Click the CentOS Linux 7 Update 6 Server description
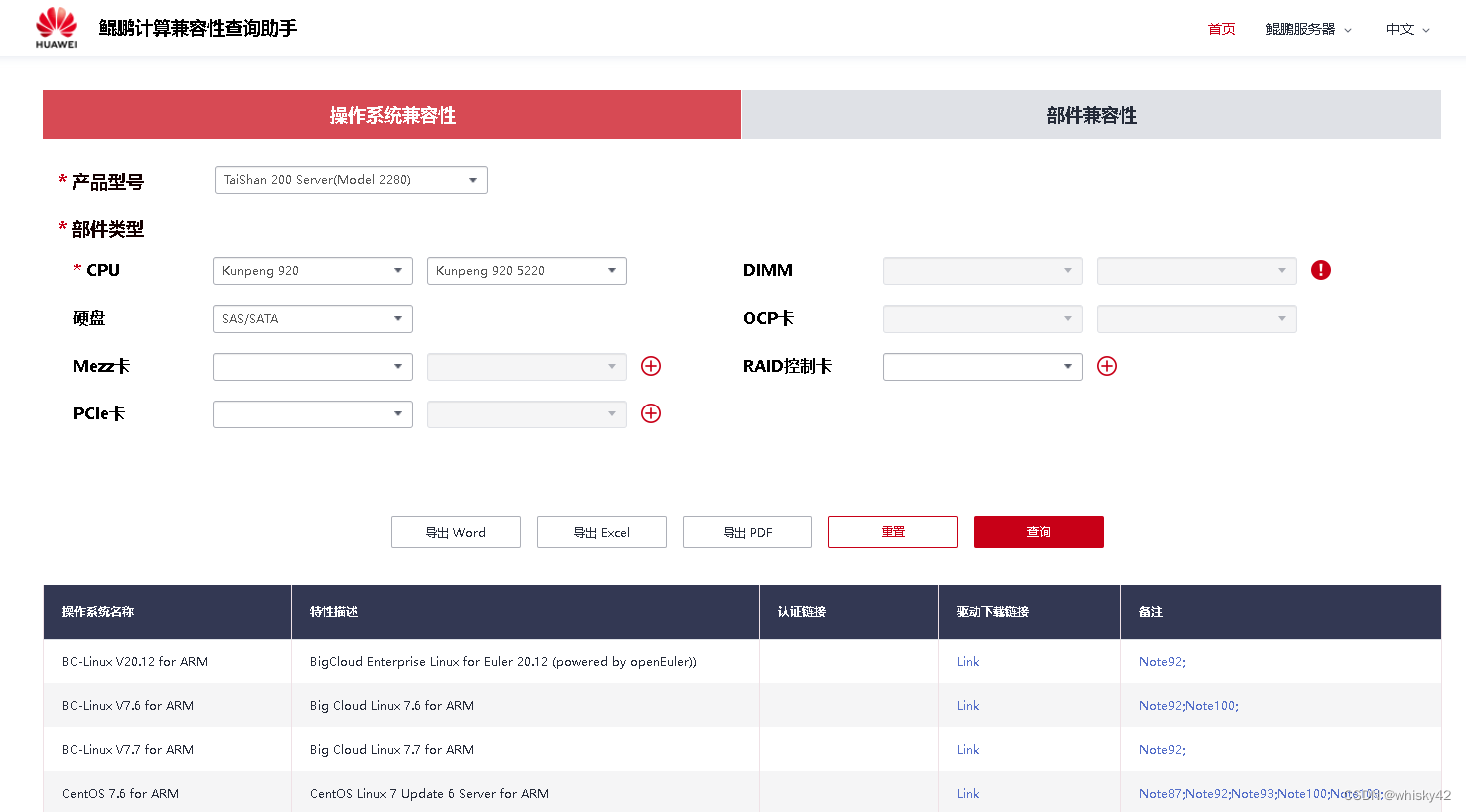 tap(429, 794)
